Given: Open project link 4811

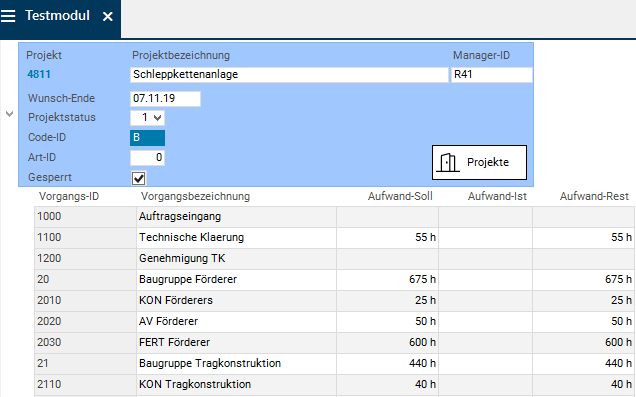Looking at the screenshot, I should coord(39,74).
